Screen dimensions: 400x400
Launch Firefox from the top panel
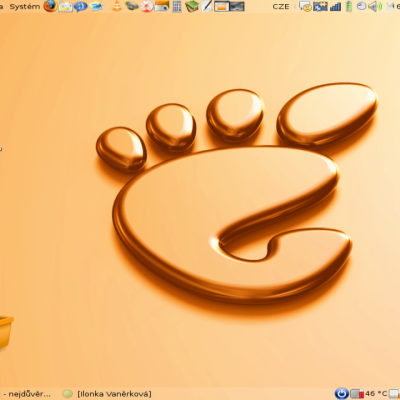pos(50,6)
